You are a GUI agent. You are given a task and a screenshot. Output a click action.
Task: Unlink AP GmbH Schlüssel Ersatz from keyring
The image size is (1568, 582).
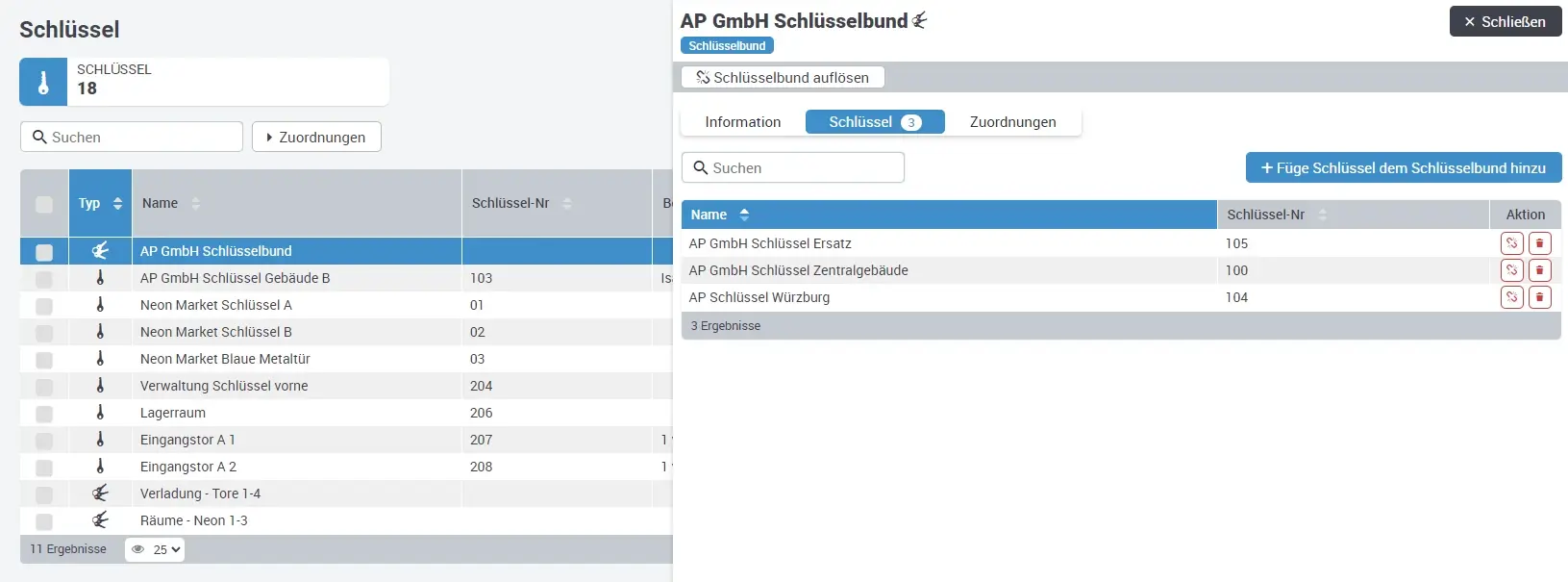coord(1512,243)
